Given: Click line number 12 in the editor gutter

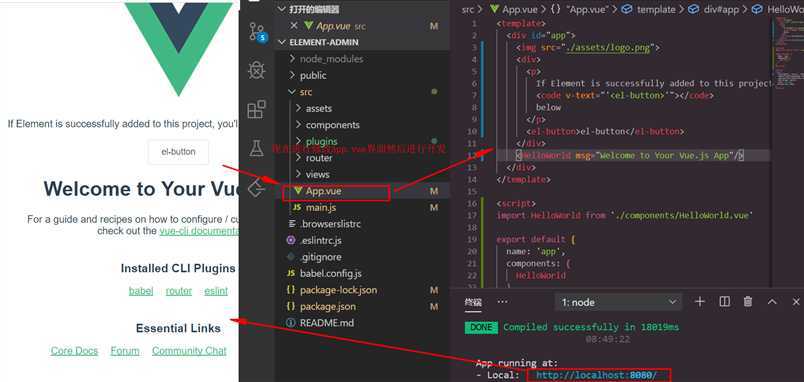Looking at the screenshot, I should (x=472, y=155).
